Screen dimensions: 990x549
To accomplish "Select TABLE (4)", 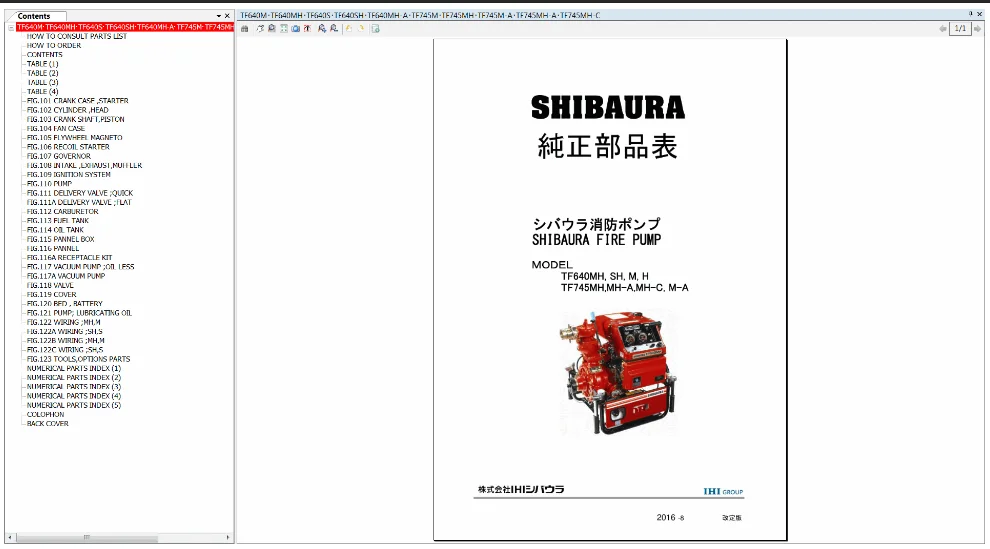I will click(42, 92).
